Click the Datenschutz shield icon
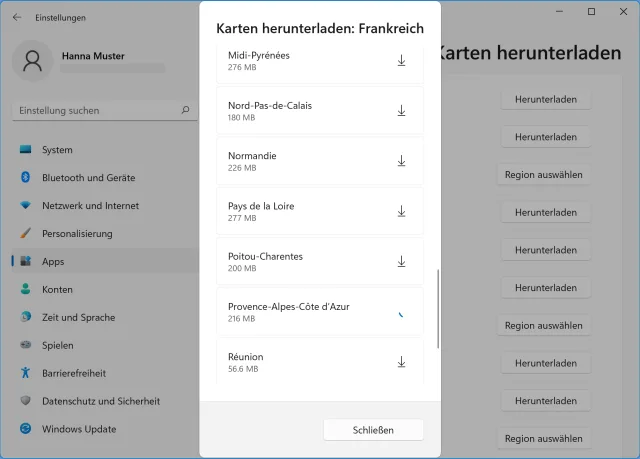Viewport: 640px width, 459px height. (x=25, y=401)
